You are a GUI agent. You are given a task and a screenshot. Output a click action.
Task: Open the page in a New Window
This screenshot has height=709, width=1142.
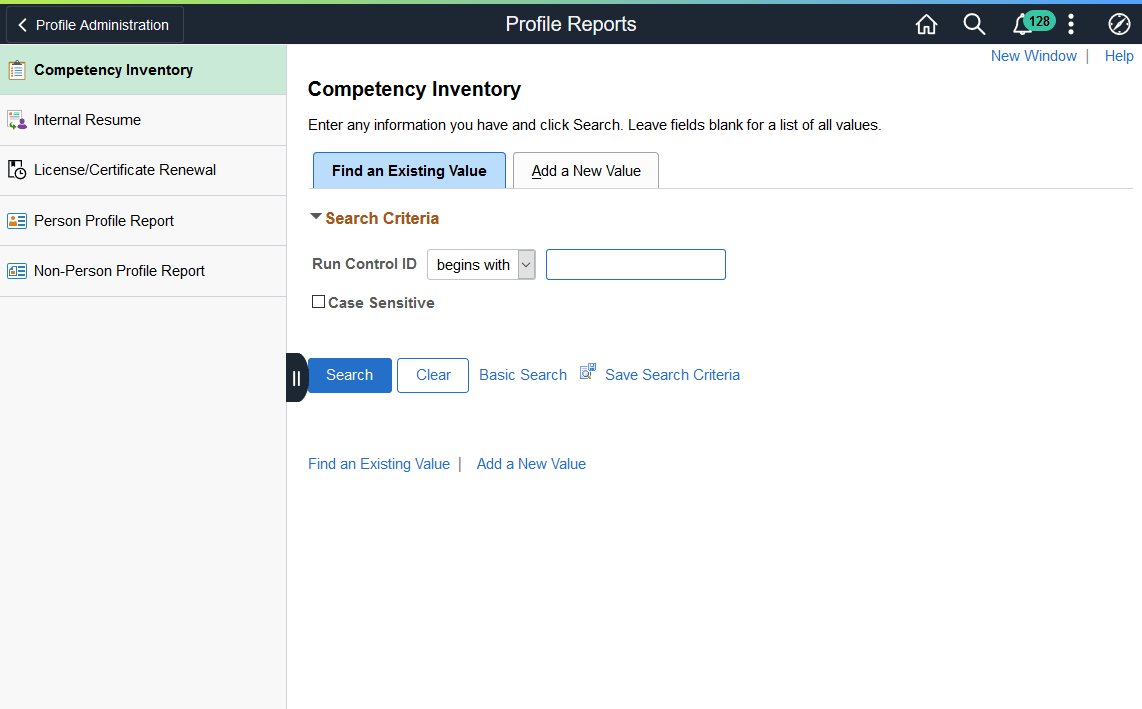coord(1034,56)
